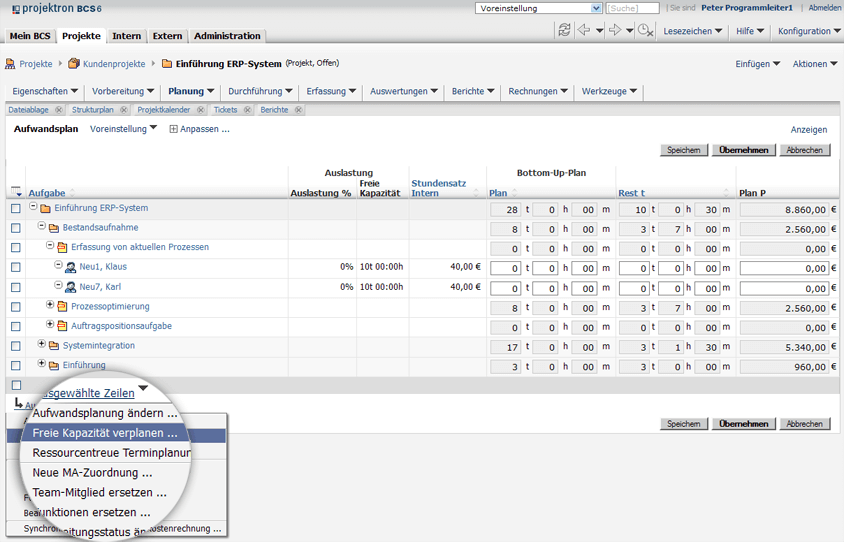Viewport: 844px width, 542px height.
Task: Click the top Übernehmen button
Action: [744, 150]
